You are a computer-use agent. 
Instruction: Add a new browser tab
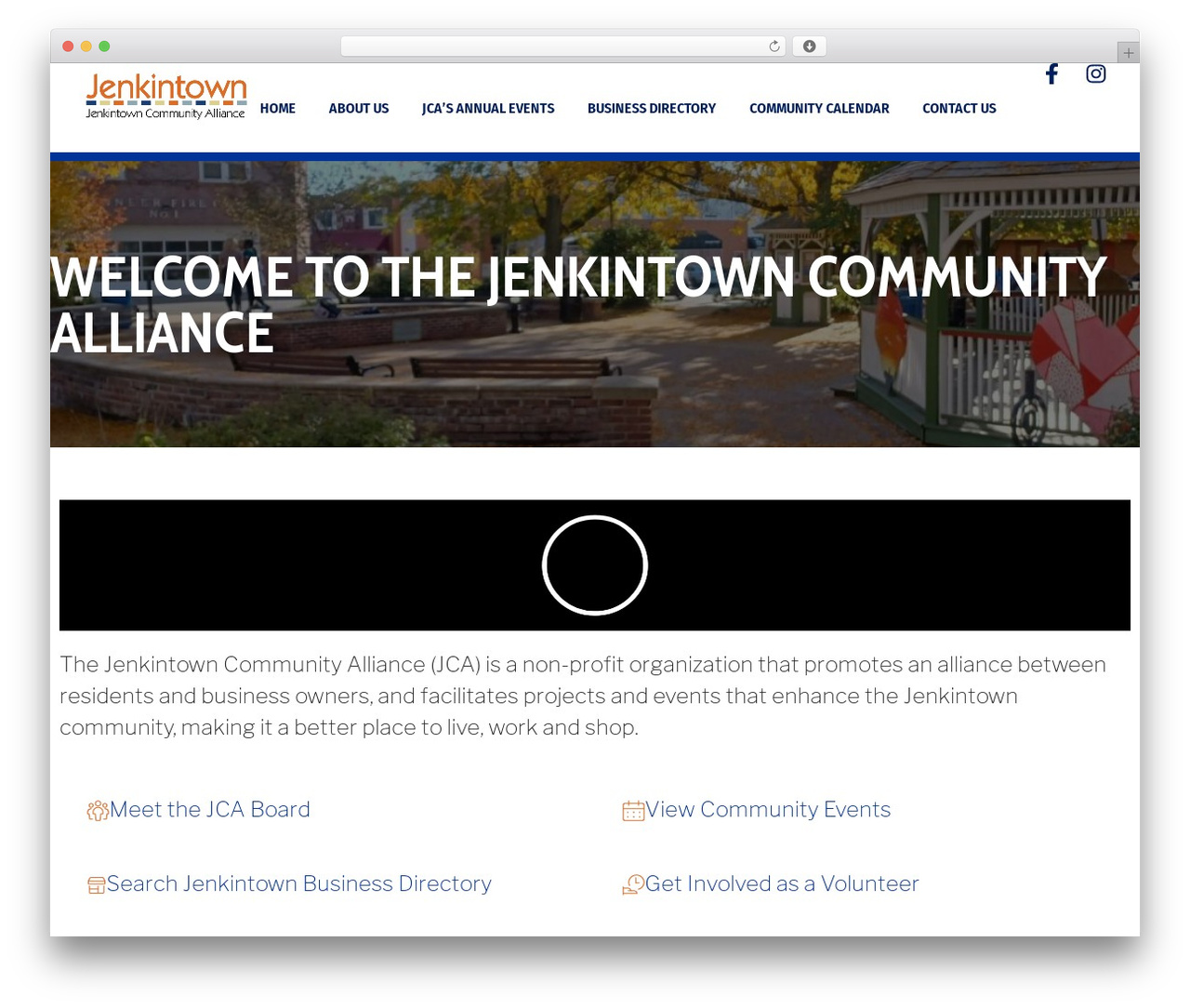pos(1128,53)
